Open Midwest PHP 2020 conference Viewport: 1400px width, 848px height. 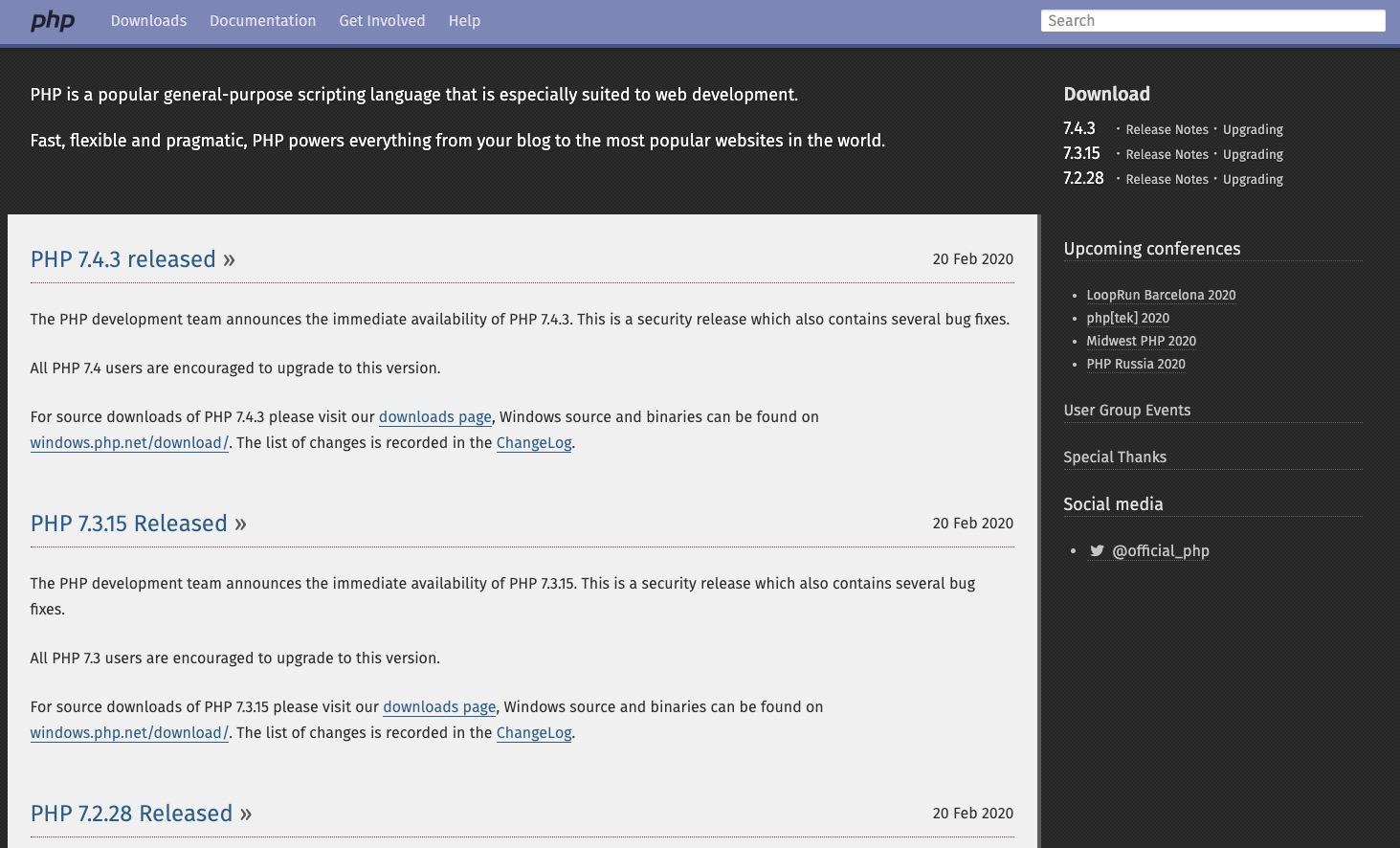[x=1141, y=341]
